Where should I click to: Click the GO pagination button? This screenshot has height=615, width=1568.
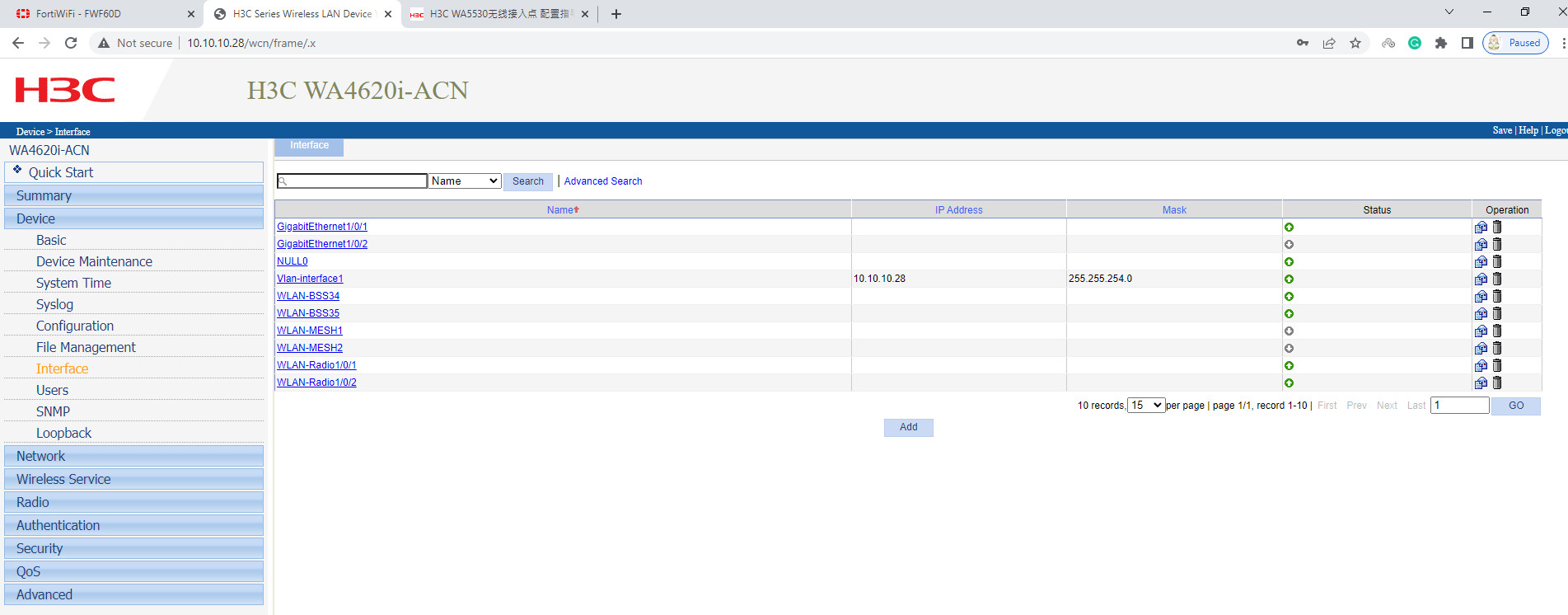click(x=1516, y=406)
